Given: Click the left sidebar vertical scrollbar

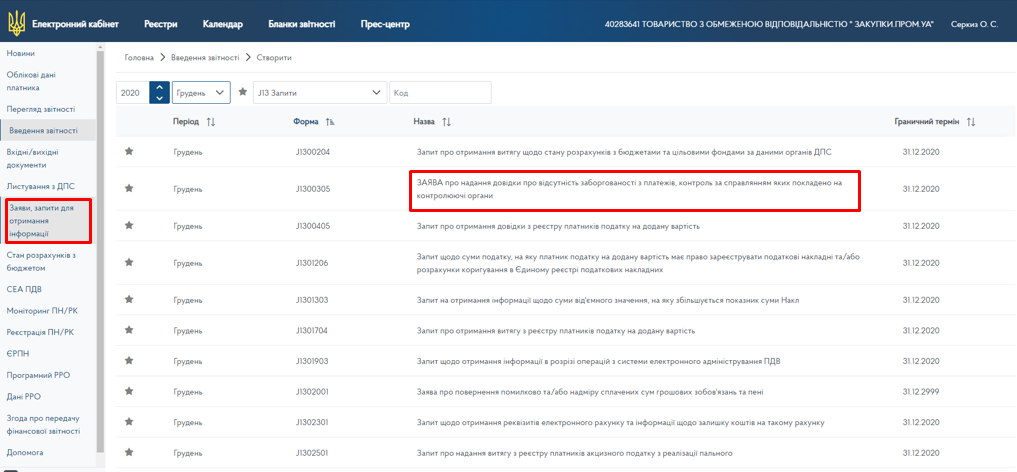Looking at the screenshot, I should 100,250.
